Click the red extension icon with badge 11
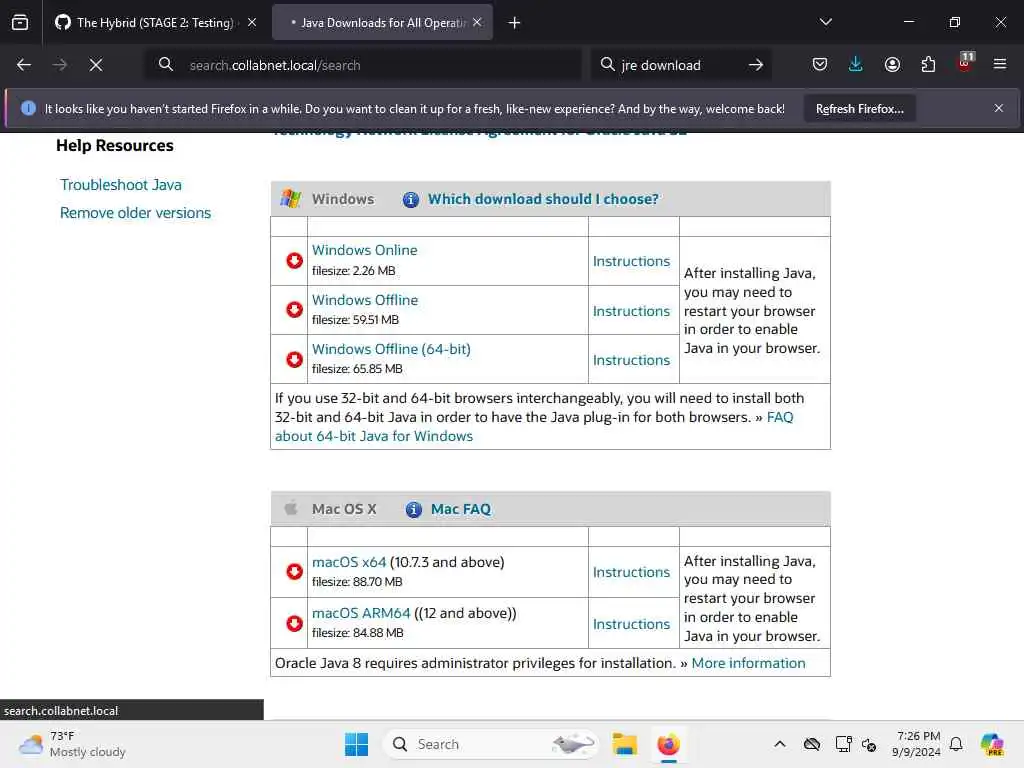Image resolution: width=1024 pixels, height=768 pixels. [x=965, y=63]
